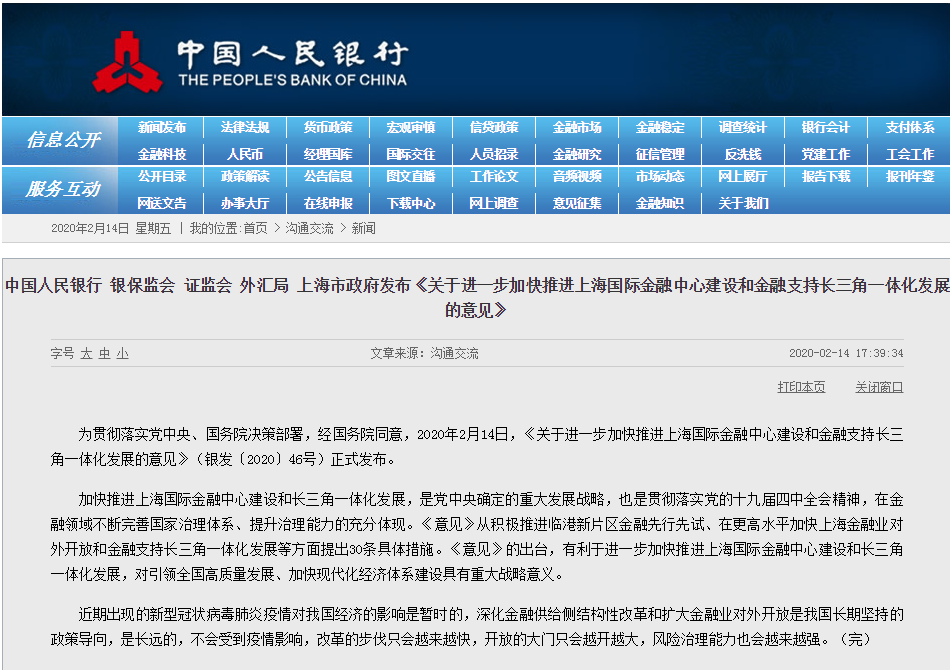
Task: Open 调查统计 navigation item
Action: coord(743,128)
